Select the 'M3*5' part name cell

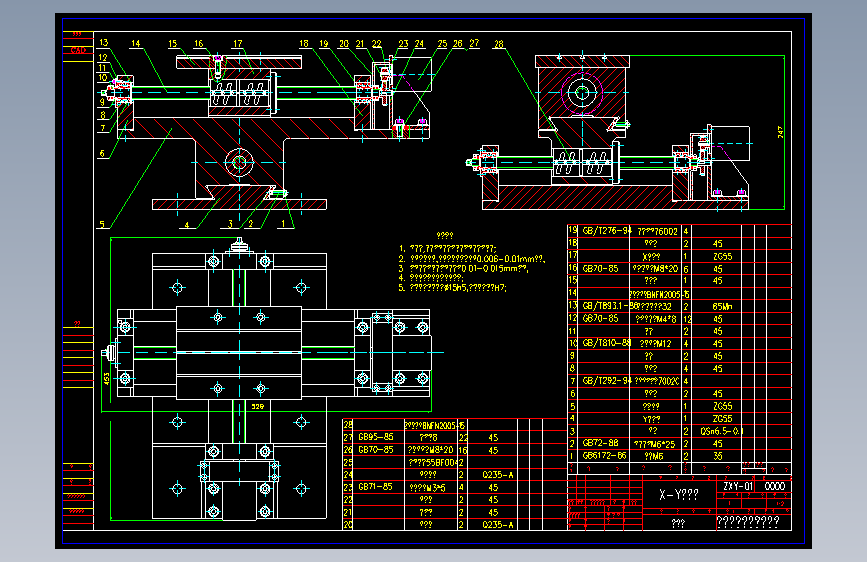(427, 488)
